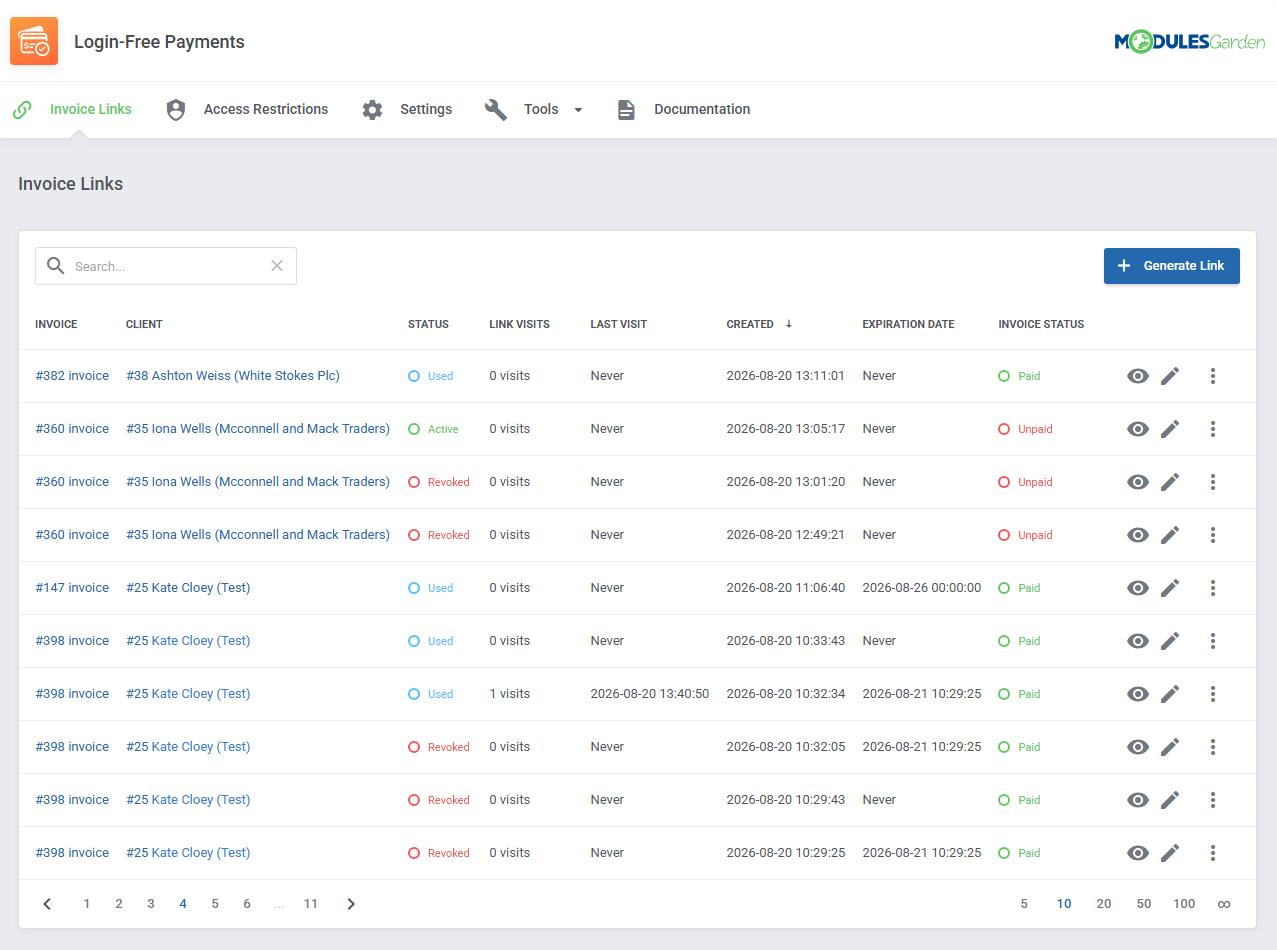Click last visit value 2026-08-20 13:40:50
This screenshot has width=1277, height=950.
pyautogui.click(x=650, y=694)
